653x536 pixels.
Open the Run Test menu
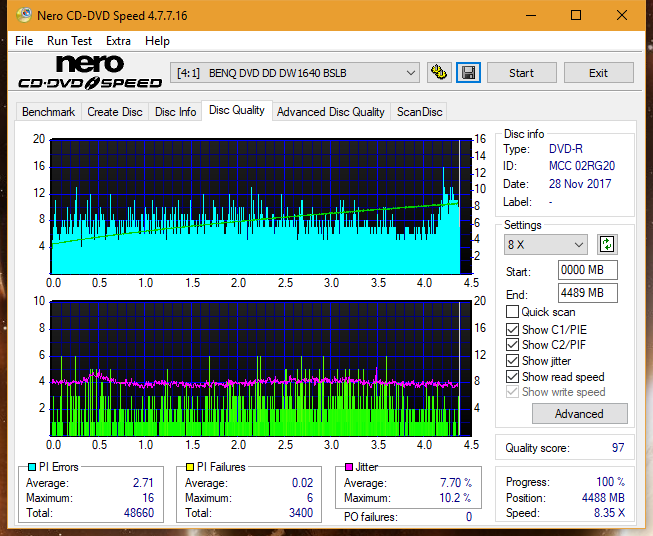pyautogui.click(x=70, y=41)
